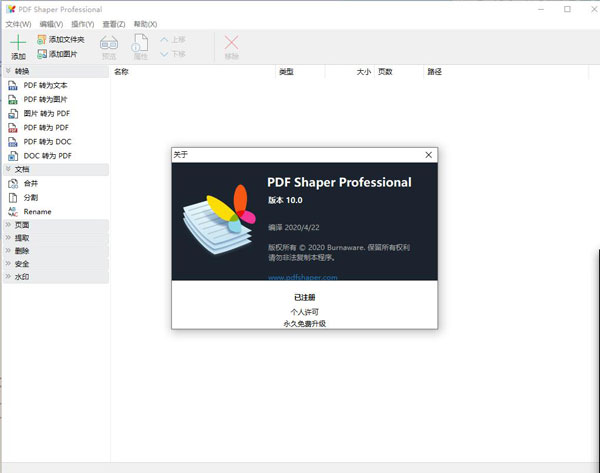The image size is (600, 473).
Task: Click the PDF Shaper title bar logo
Action: pyautogui.click(x=11, y=9)
